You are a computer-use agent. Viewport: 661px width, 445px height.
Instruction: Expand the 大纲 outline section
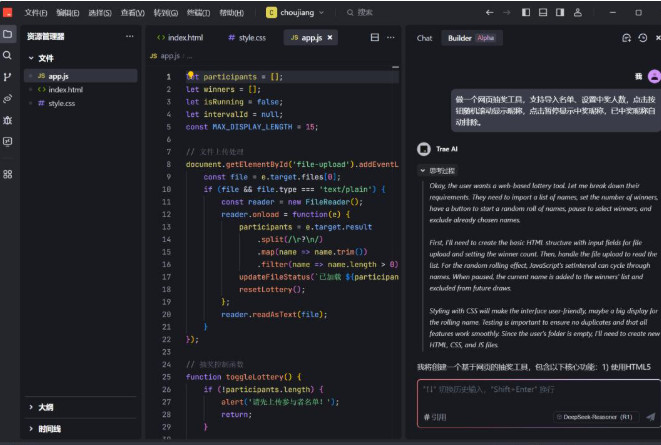coord(41,407)
